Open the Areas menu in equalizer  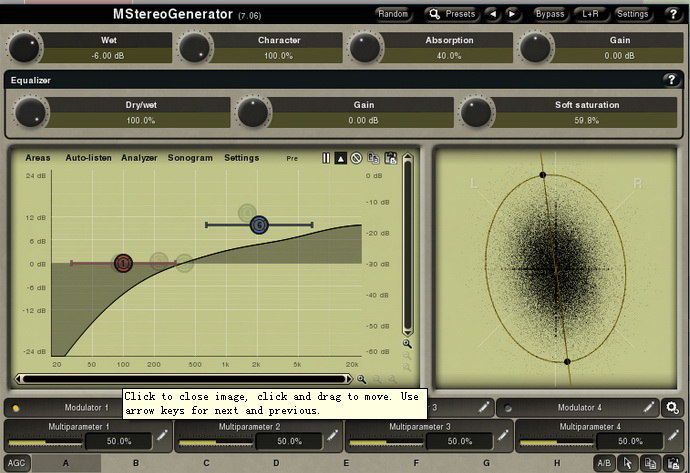coord(38,158)
